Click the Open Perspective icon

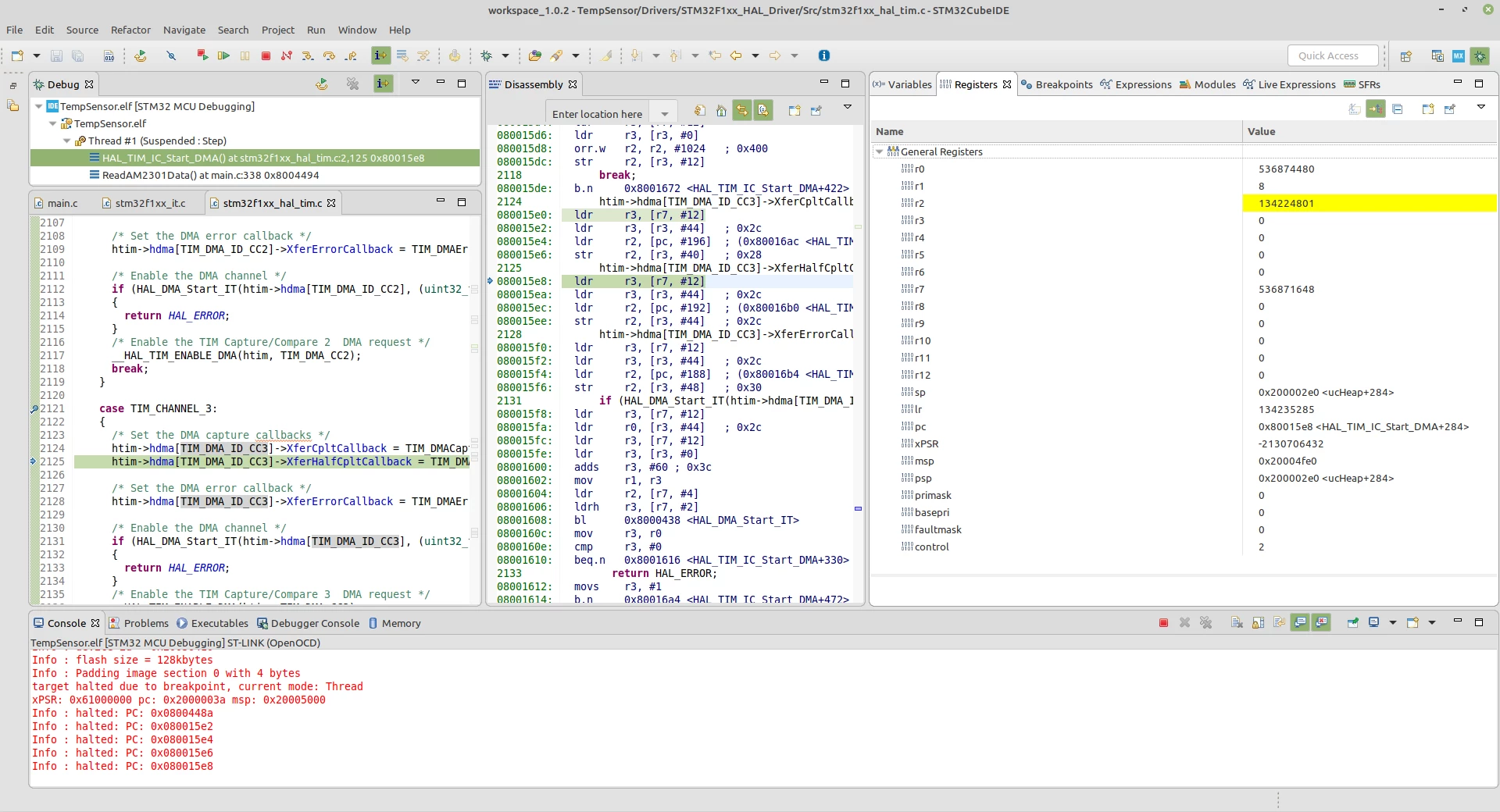(x=1406, y=55)
